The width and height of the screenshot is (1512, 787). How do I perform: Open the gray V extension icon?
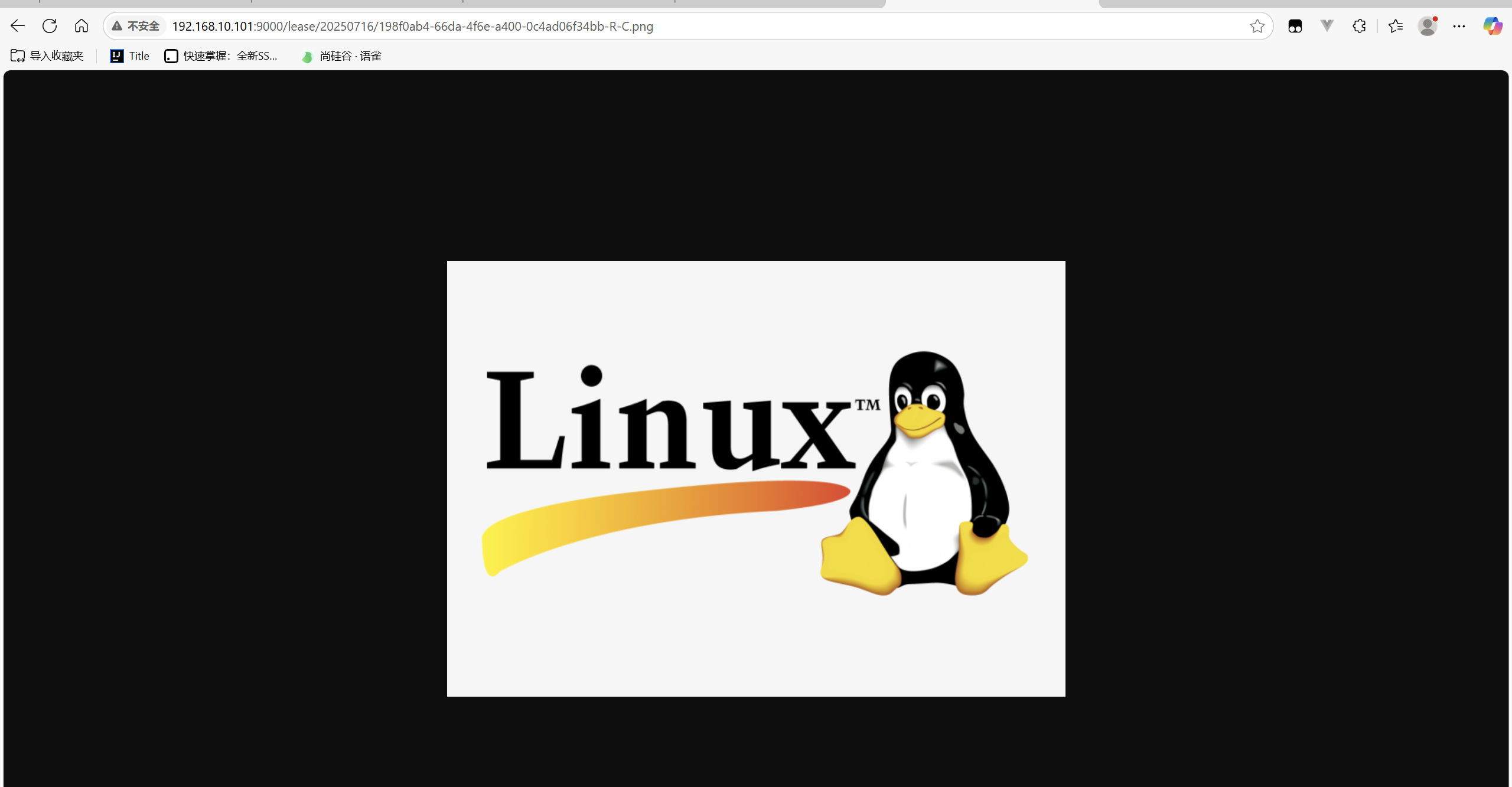[x=1327, y=26]
